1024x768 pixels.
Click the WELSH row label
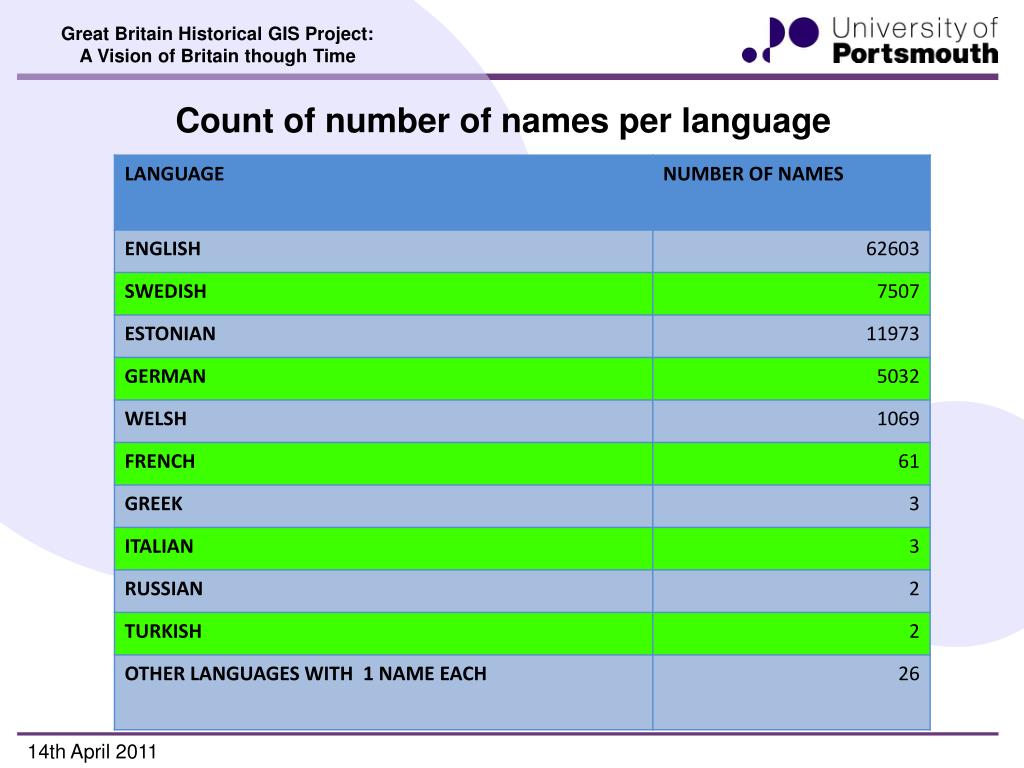[155, 419]
